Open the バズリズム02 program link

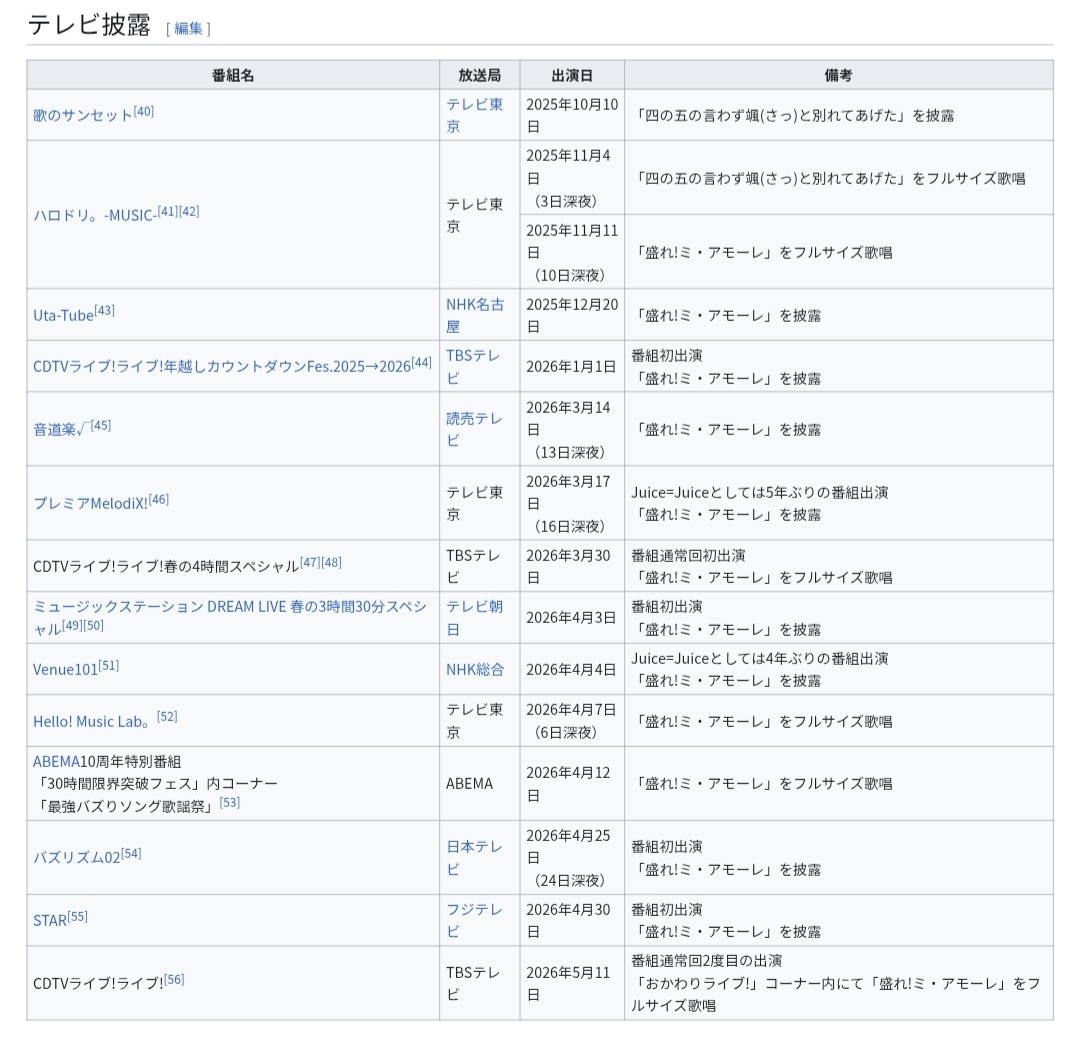[76, 858]
